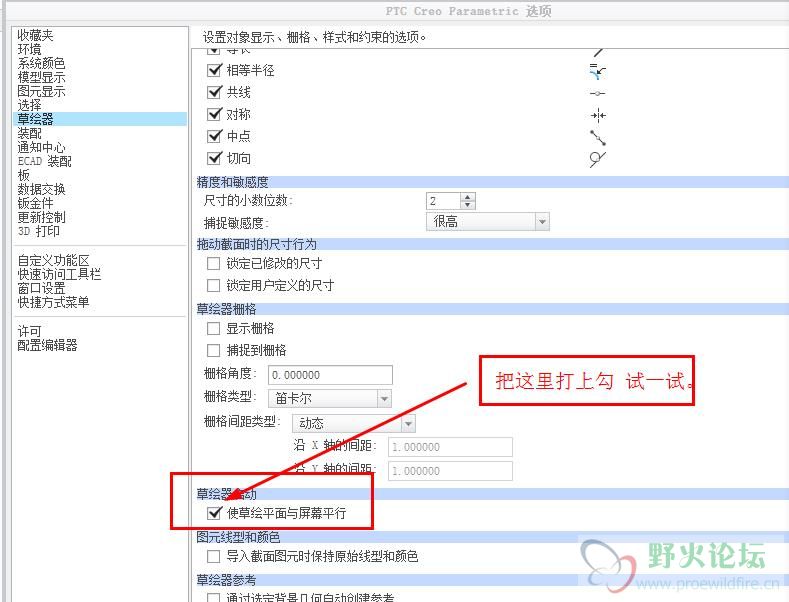The image size is (789, 602).
Task: Select 图元显示 in the category list
Action: 41,91
